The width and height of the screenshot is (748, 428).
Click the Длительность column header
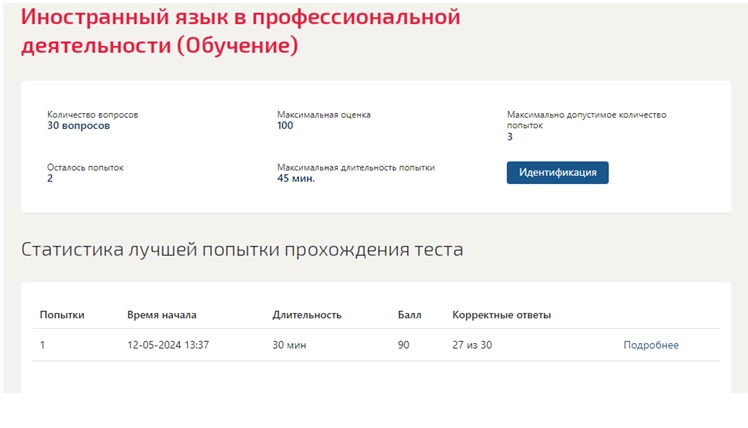pyautogui.click(x=307, y=315)
